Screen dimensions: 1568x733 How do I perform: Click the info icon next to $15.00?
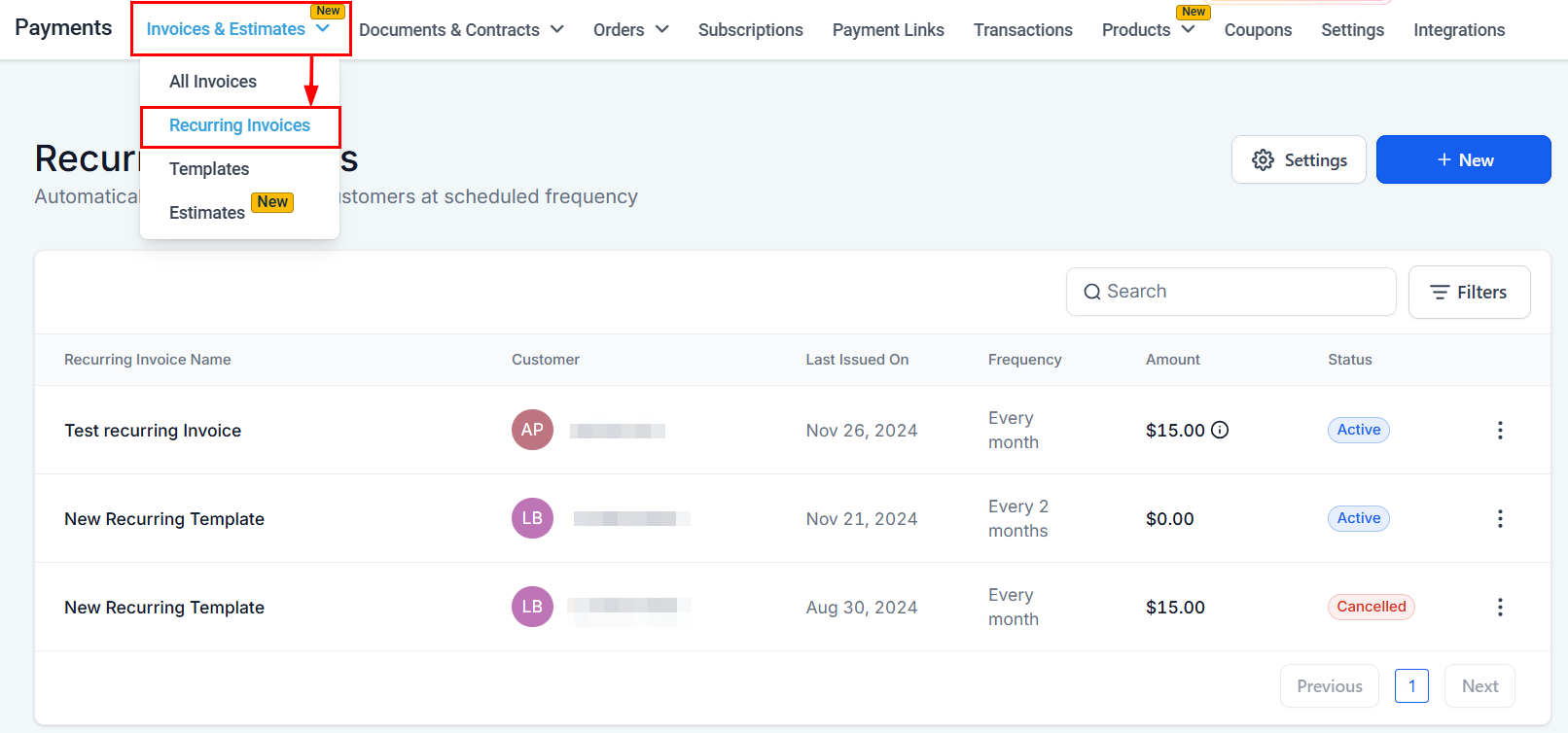click(1219, 430)
